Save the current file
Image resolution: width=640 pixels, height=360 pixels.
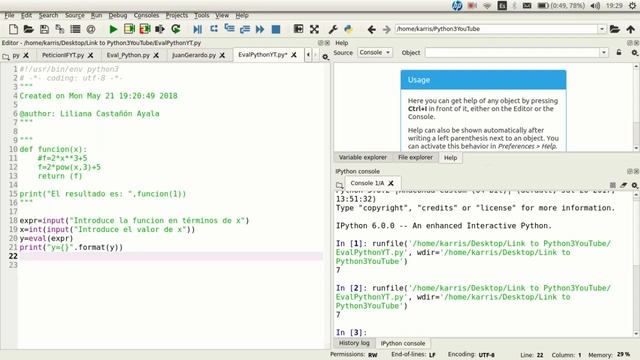pos(44,29)
